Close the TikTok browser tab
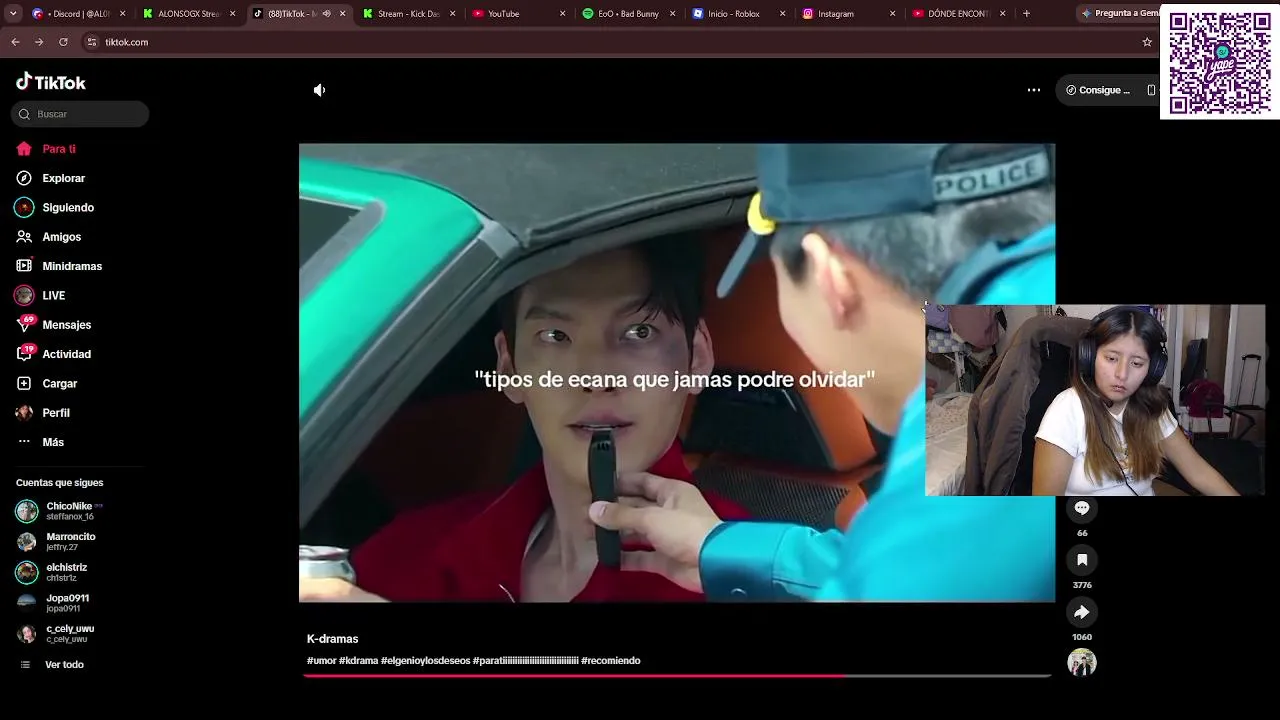Screen dimensions: 1280x720 pyautogui.click(x=342, y=14)
